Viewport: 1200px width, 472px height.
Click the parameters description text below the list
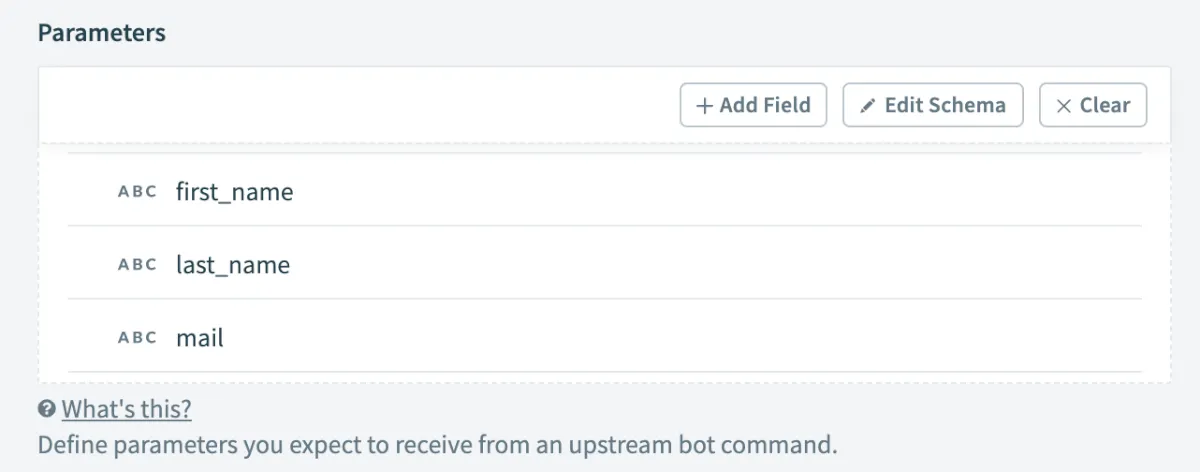point(436,443)
